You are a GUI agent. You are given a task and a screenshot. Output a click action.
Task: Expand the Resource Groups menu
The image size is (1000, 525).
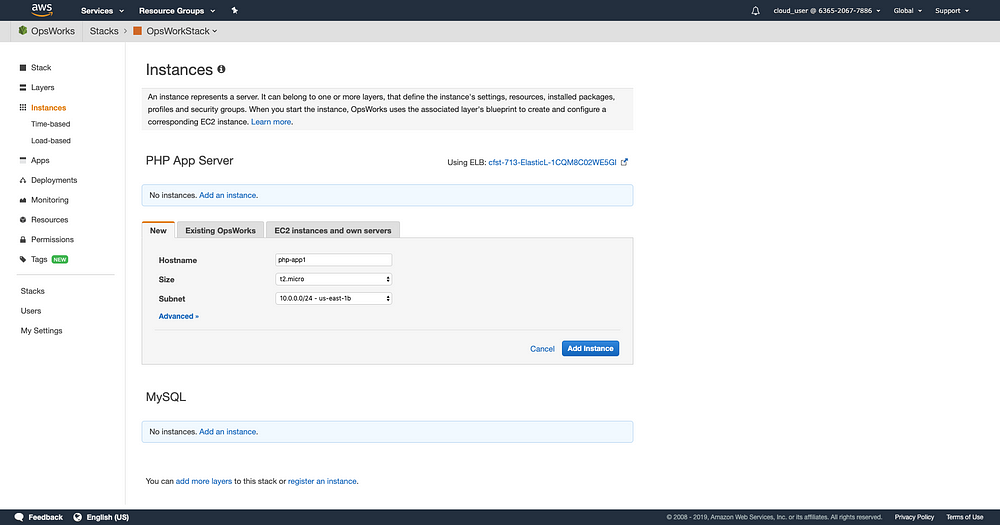177,11
